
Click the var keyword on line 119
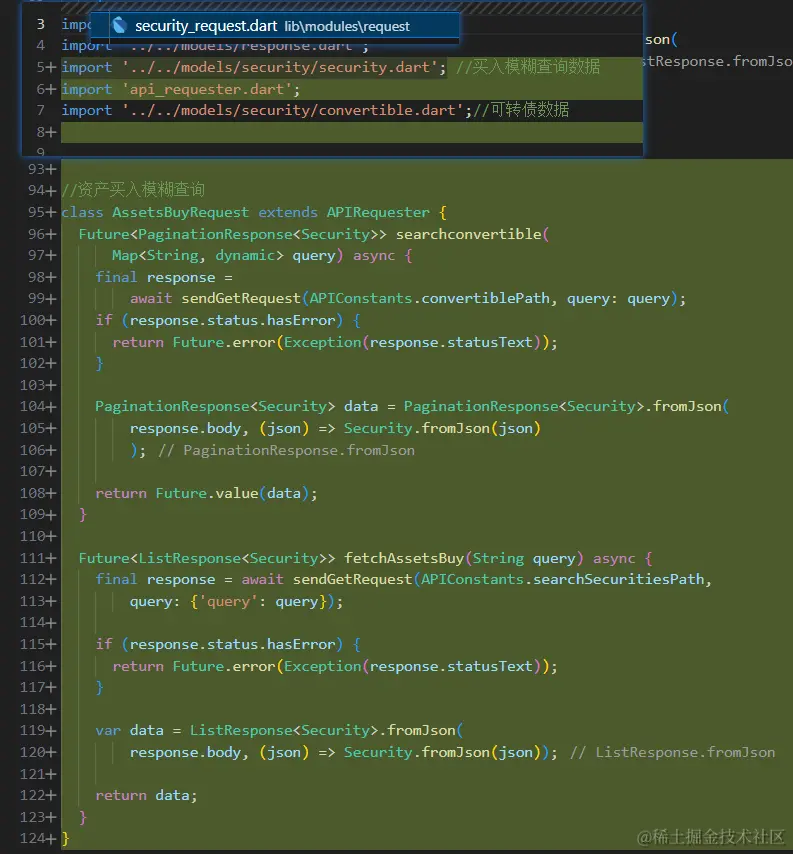click(x=108, y=730)
